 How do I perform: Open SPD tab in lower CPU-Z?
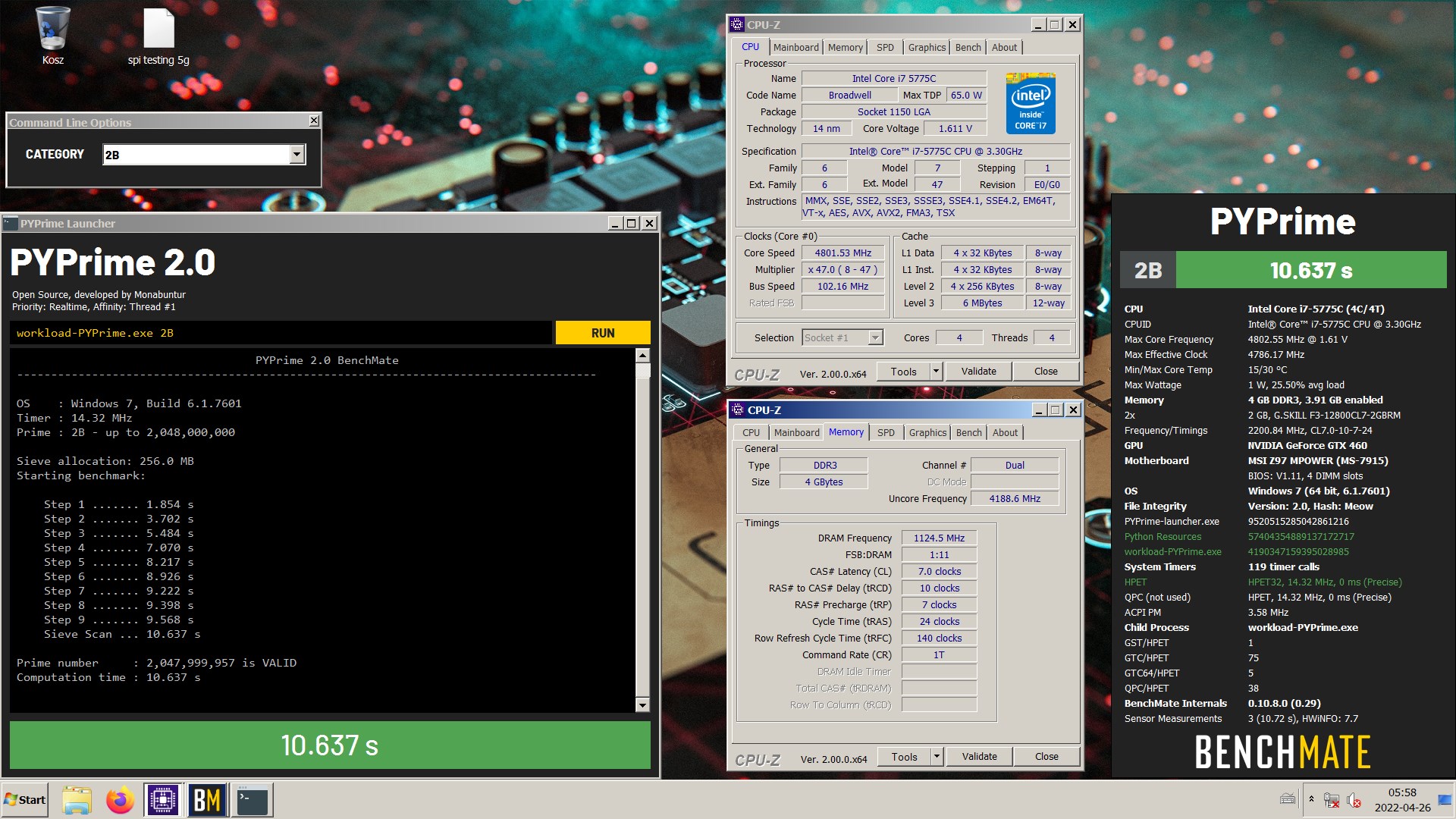(x=886, y=432)
